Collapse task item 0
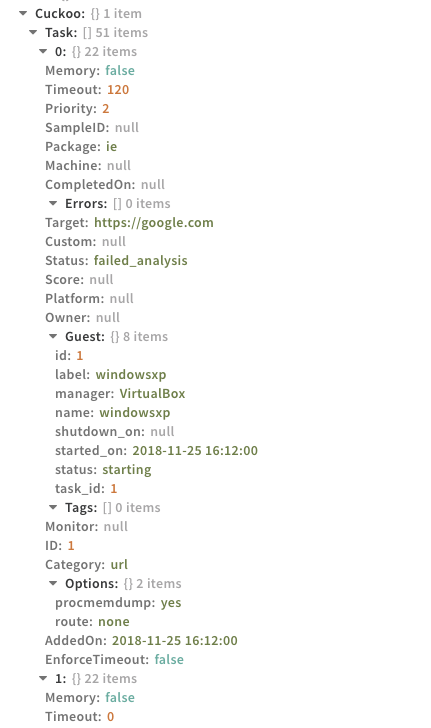 coord(43,52)
